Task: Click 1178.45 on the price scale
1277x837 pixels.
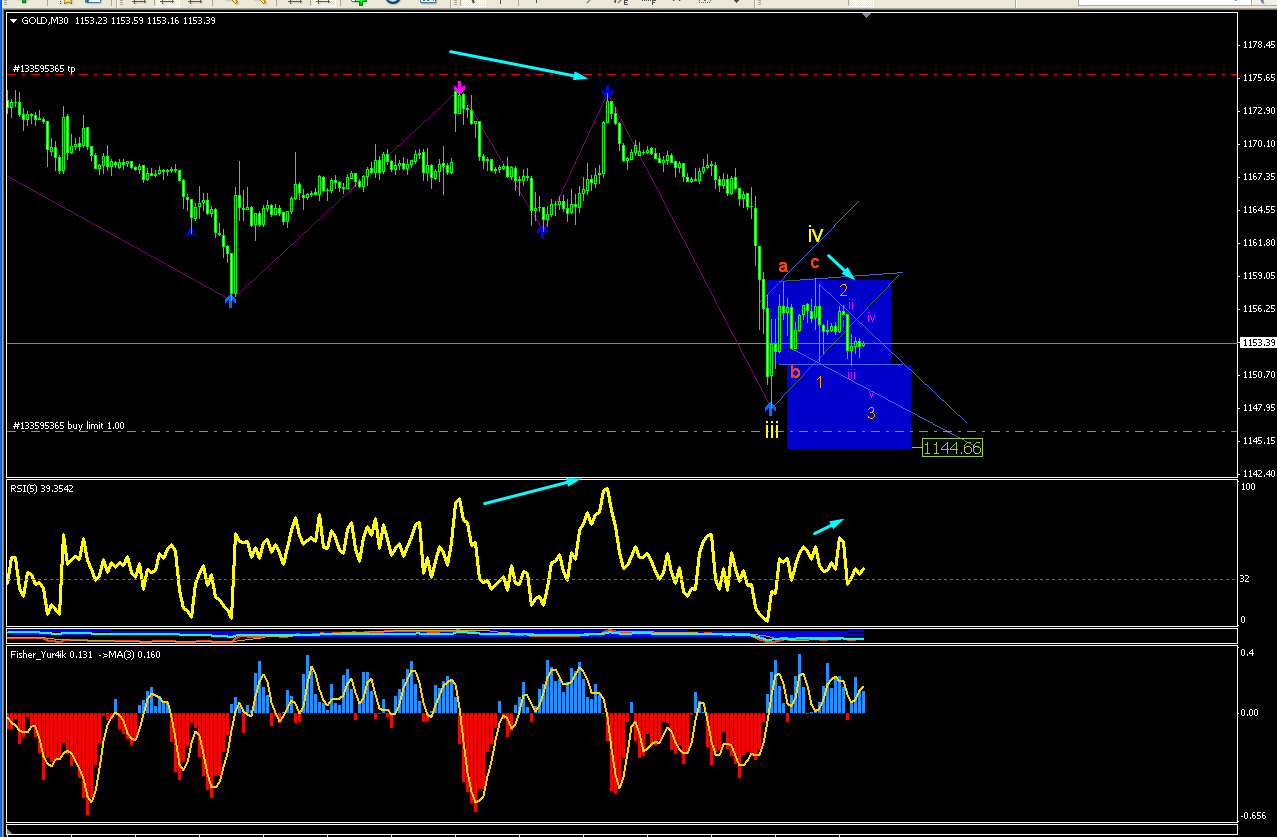Action: pos(1257,45)
